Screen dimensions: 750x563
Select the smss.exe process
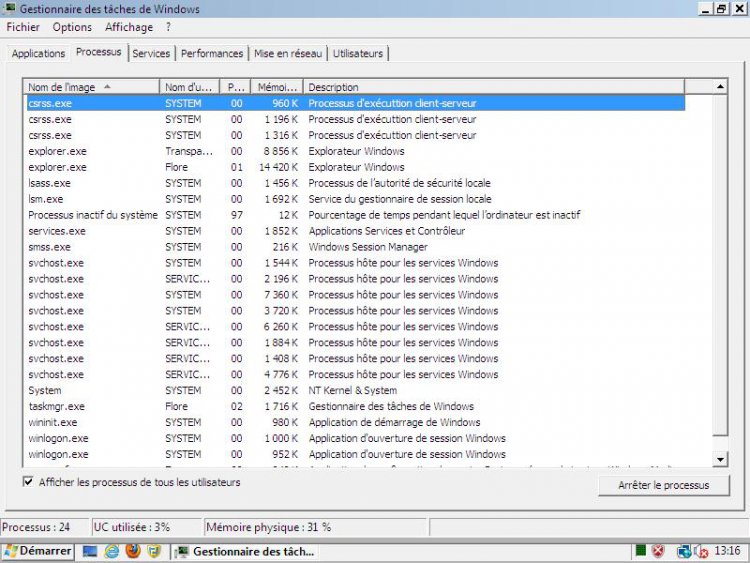coord(356,247)
